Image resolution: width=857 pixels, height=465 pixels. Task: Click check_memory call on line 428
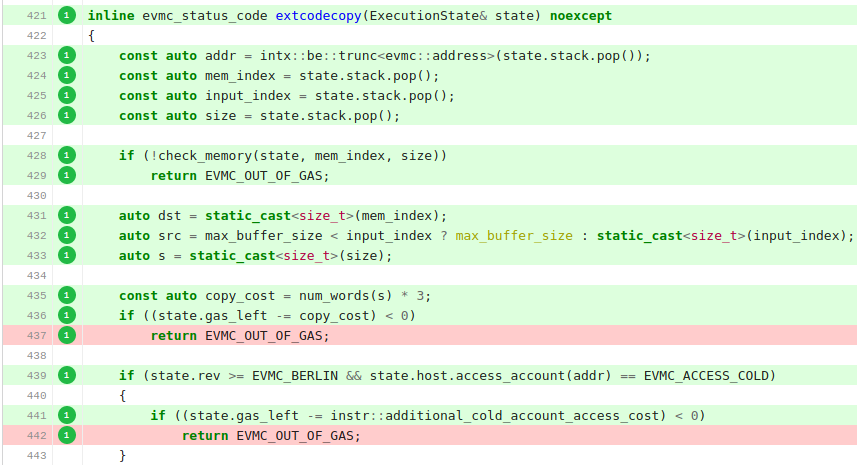205,156
